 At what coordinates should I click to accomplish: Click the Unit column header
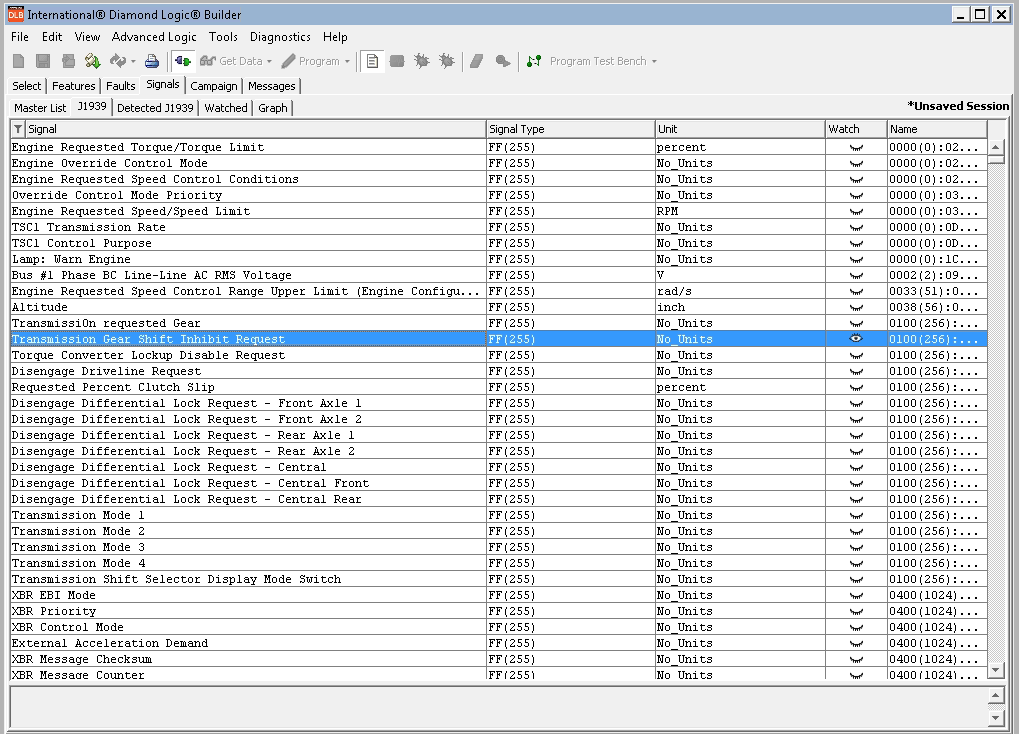coord(738,129)
